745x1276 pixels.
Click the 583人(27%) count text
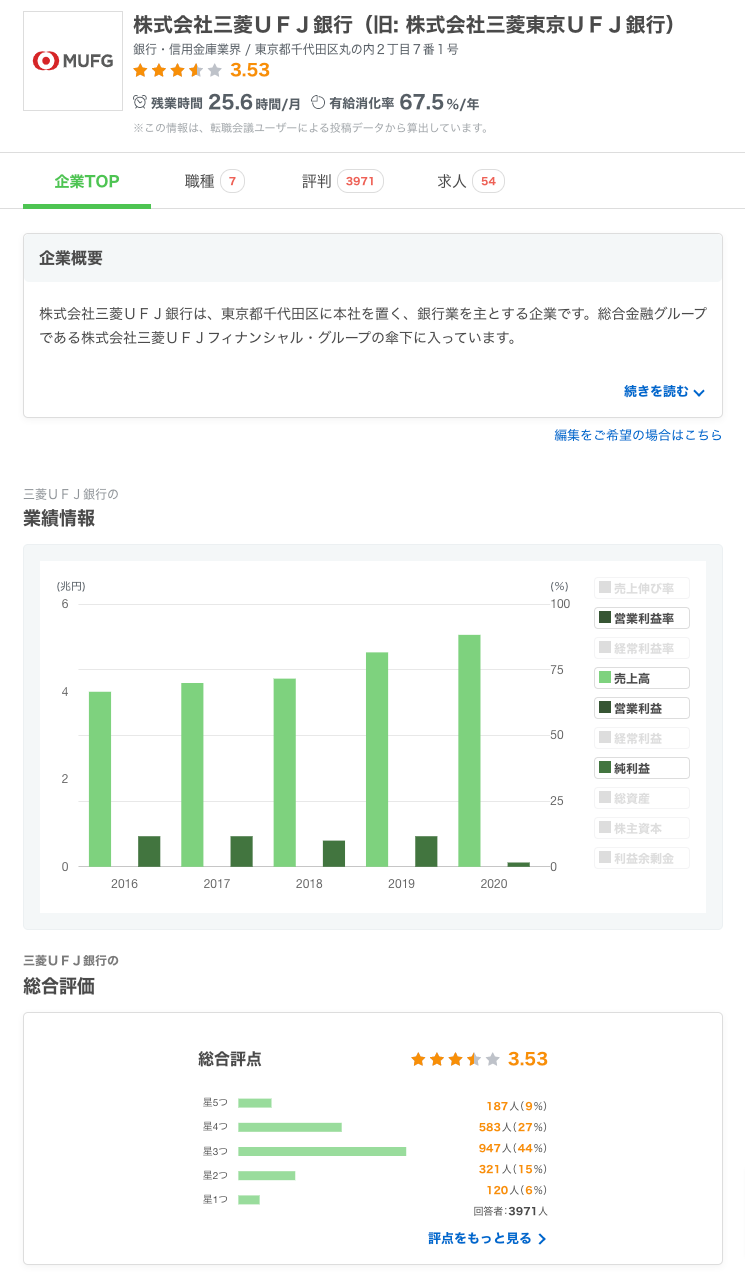[513, 1127]
